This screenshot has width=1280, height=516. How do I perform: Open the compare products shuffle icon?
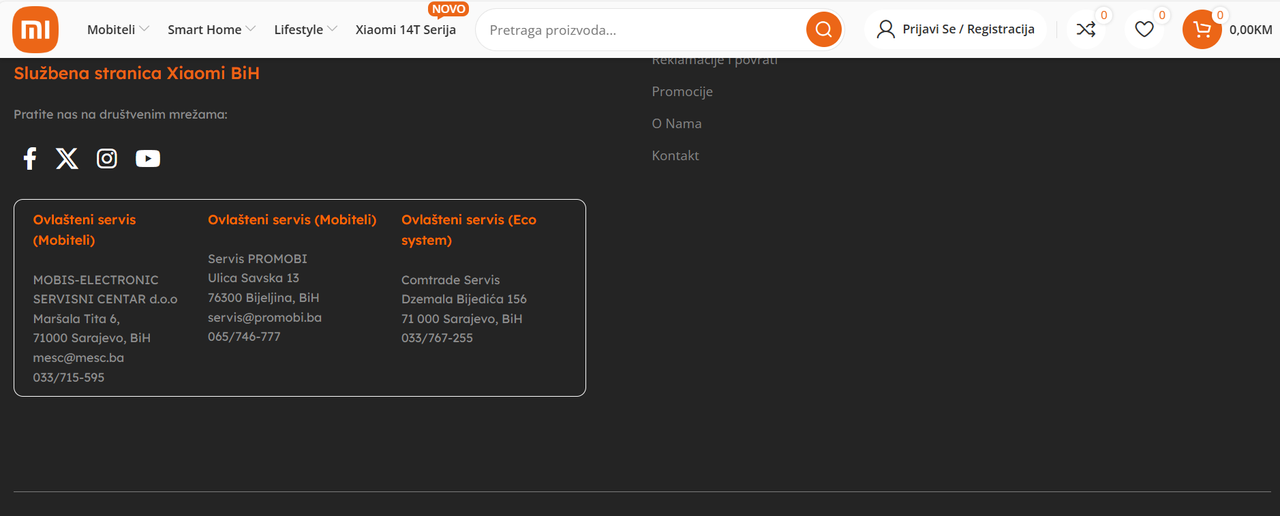(x=1086, y=29)
